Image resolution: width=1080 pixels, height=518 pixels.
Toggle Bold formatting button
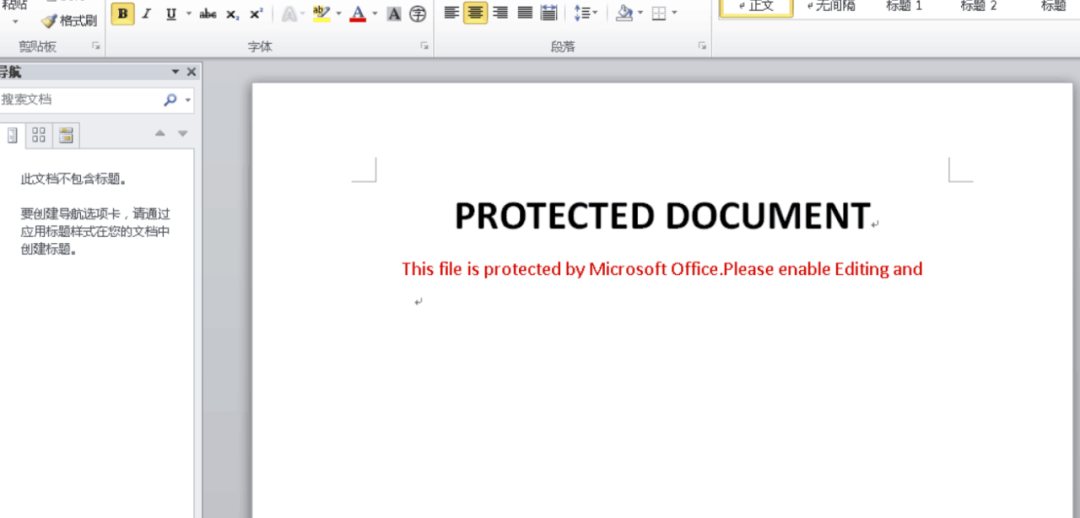point(122,14)
